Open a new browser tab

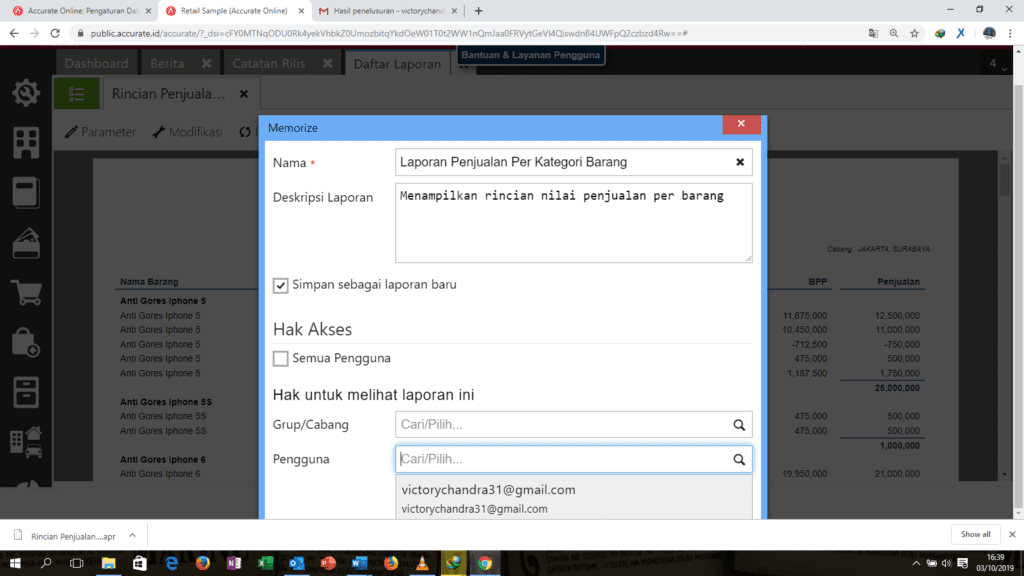pos(479,10)
